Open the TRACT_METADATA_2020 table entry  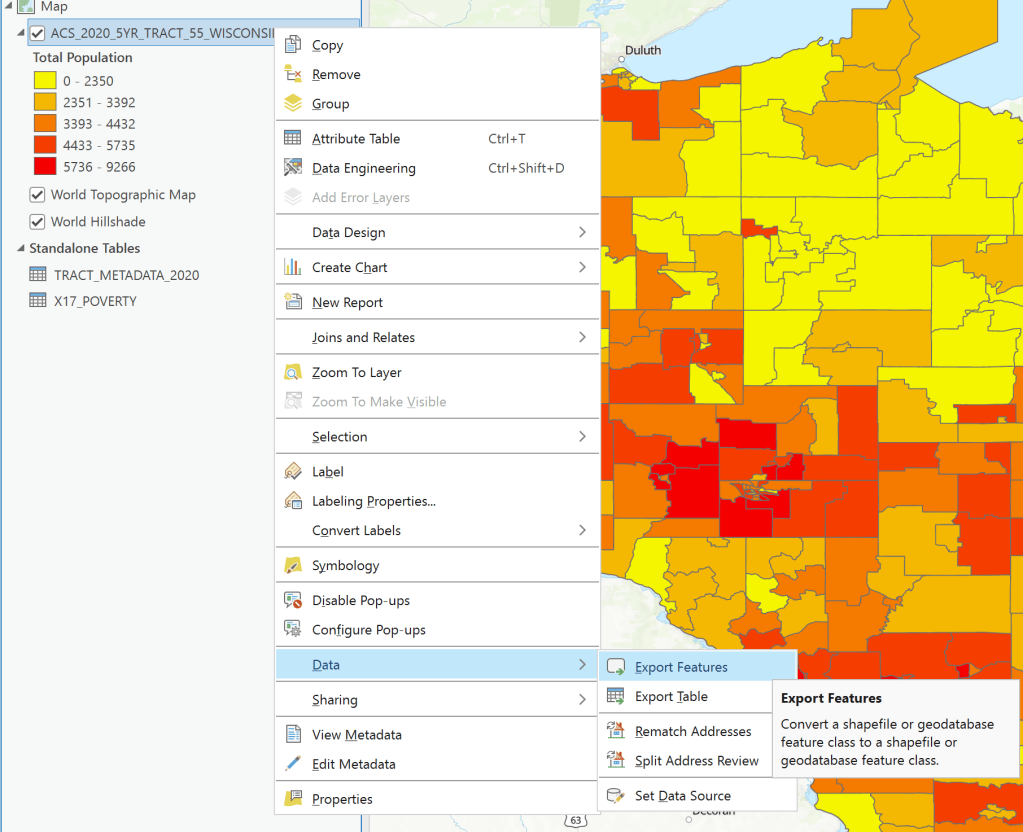pos(126,275)
